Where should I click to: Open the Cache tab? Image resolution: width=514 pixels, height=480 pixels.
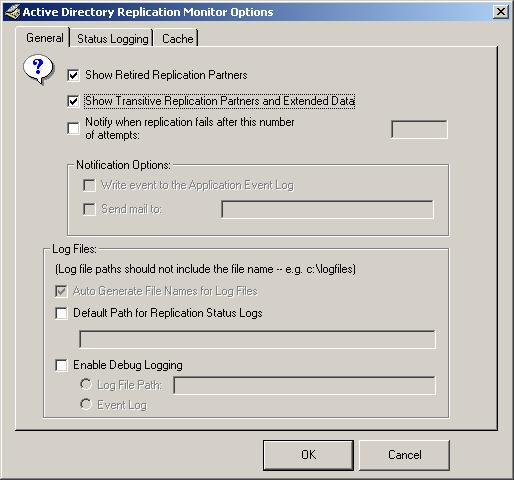point(177,39)
